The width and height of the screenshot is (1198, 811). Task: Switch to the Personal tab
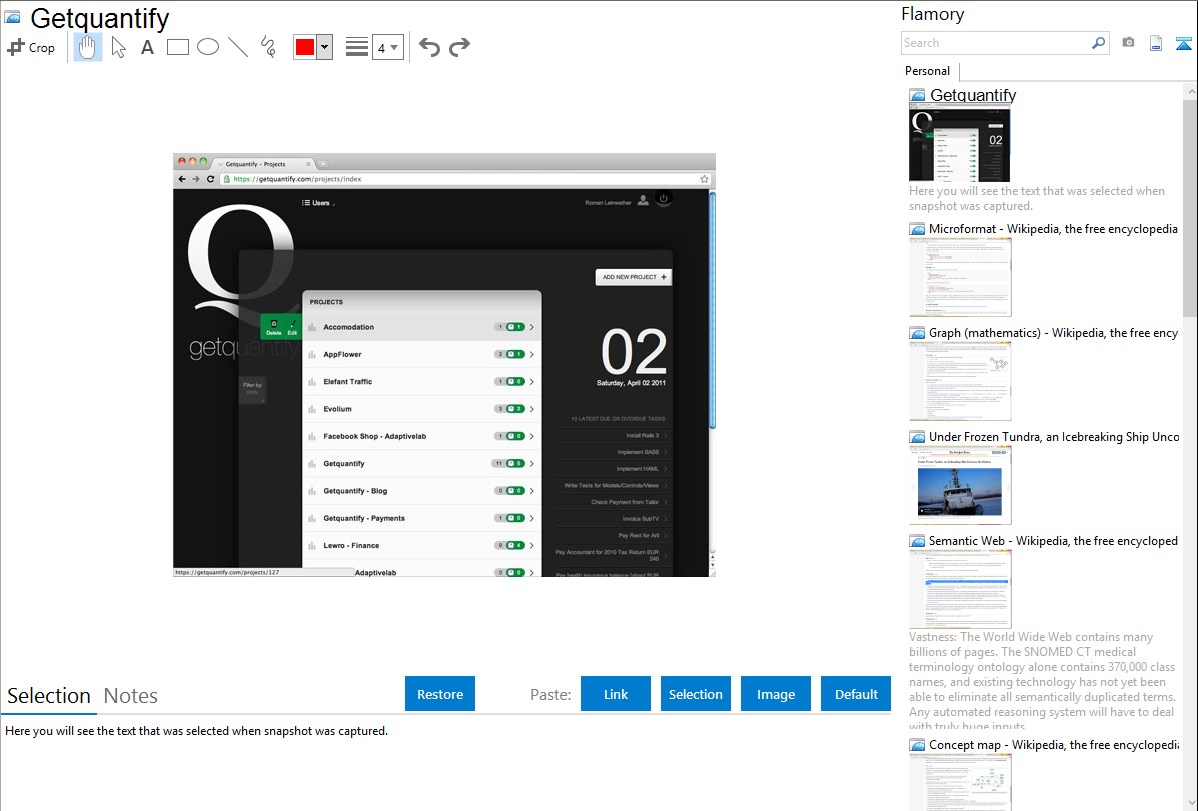tap(928, 71)
